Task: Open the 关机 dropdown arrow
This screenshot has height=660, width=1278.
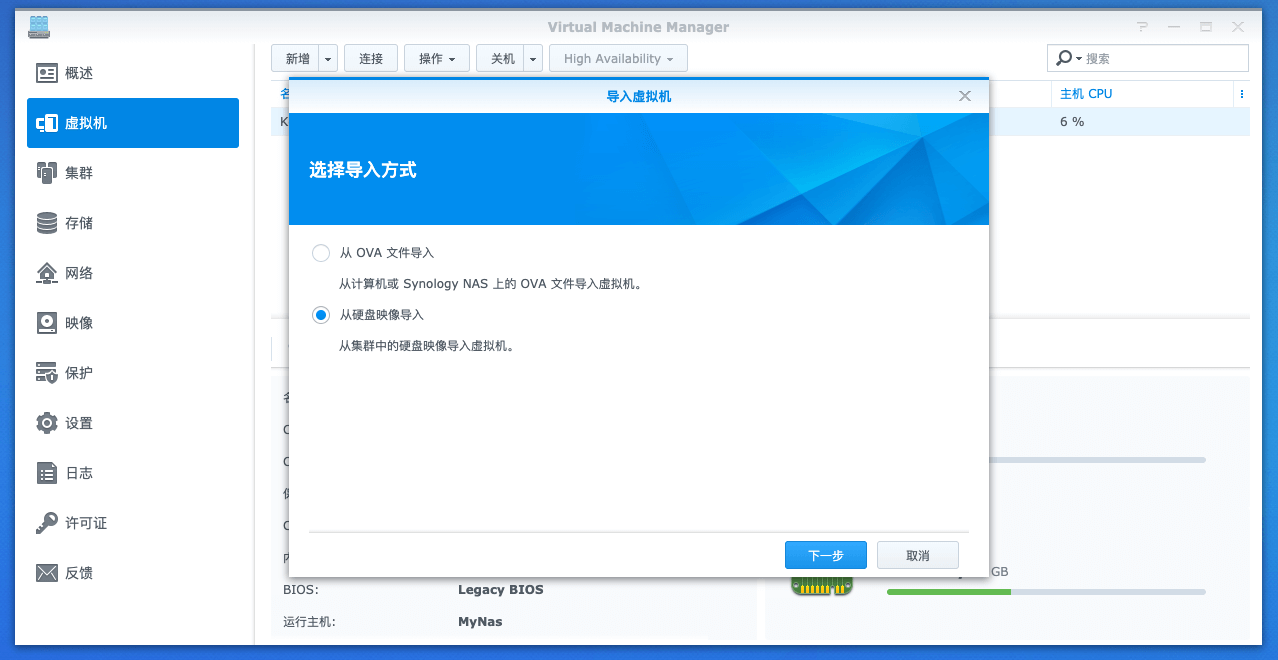Action: [532, 57]
